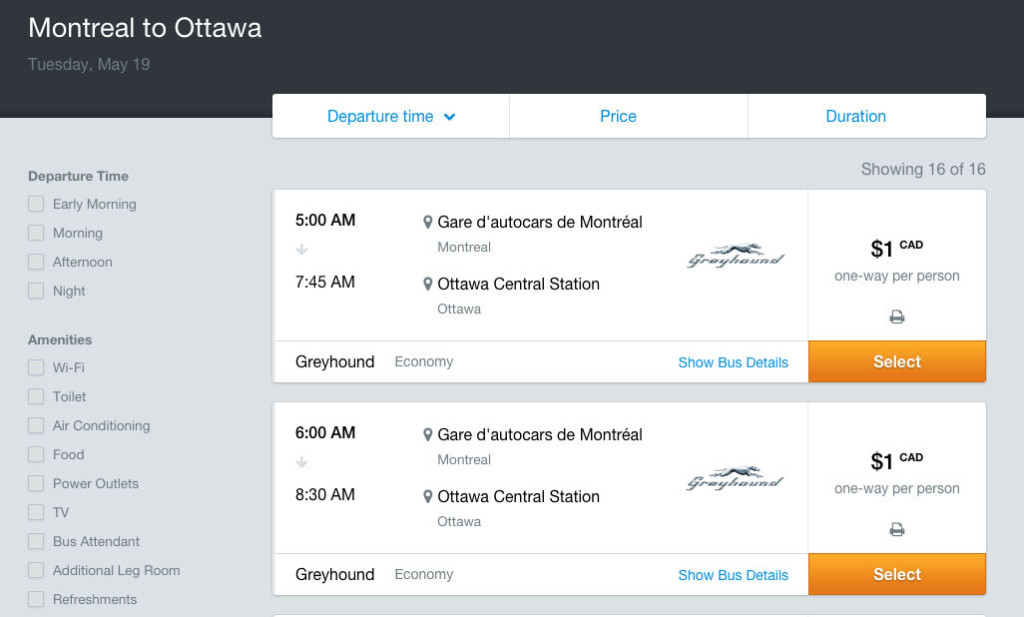Select the 5:00 AM Greyhound trip
1024x617 pixels.
[x=897, y=362]
